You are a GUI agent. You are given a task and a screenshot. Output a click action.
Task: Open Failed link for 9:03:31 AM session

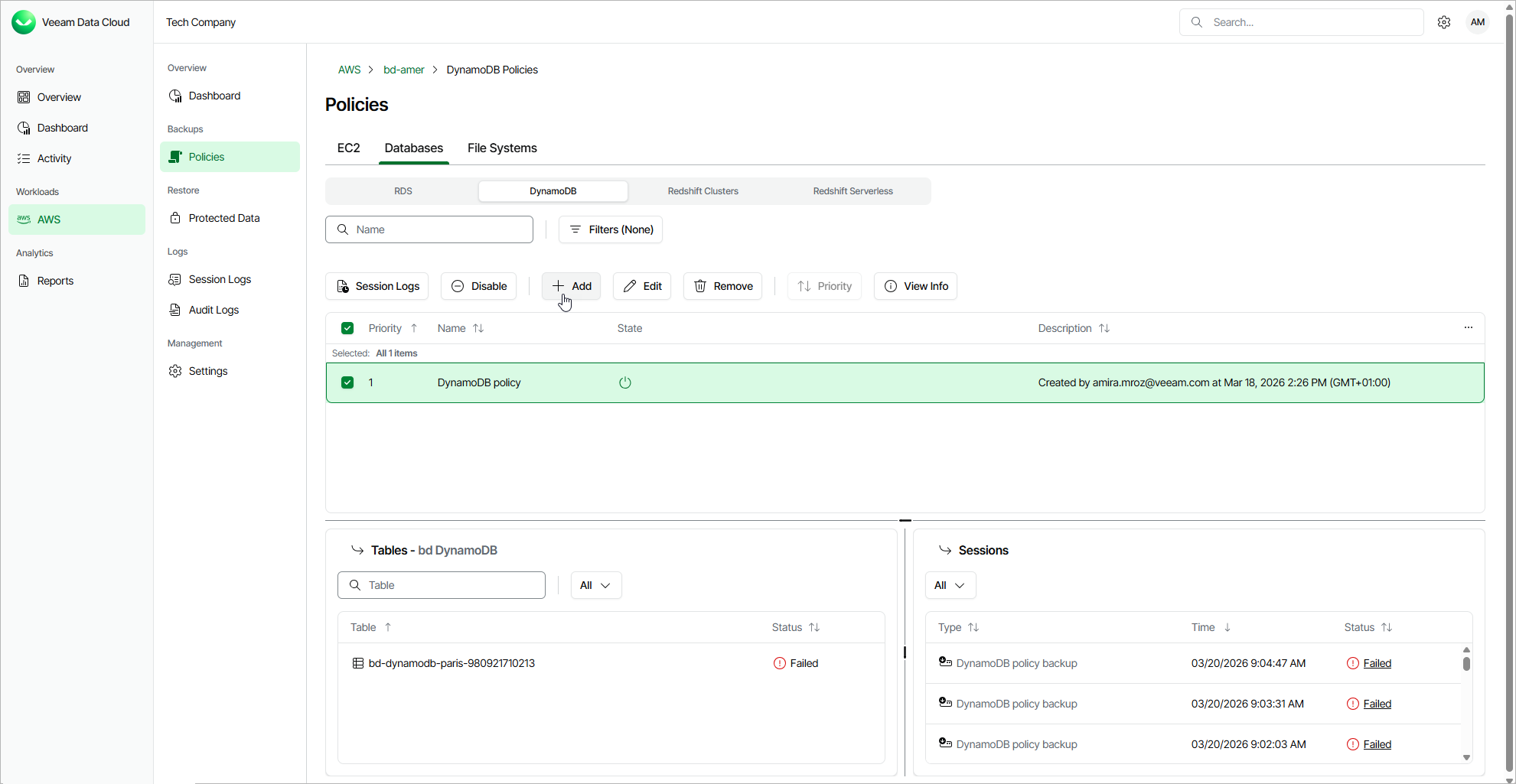(x=1377, y=704)
